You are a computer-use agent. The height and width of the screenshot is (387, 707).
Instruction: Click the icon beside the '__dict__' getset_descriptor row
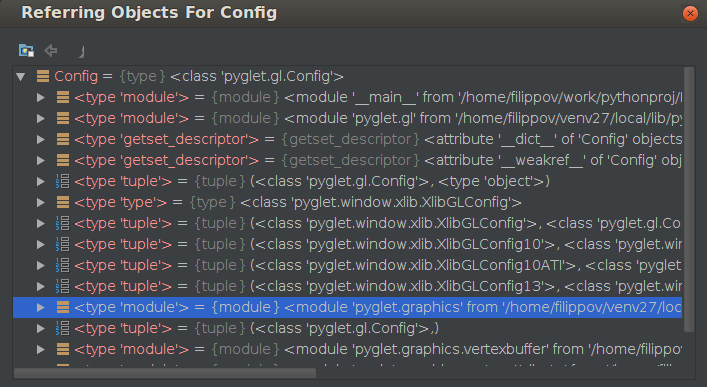(63, 139)
